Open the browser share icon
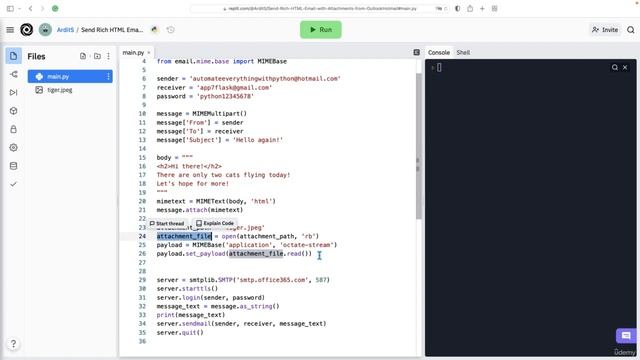Image resolution: width=640 pixels, height=360 pixels. (x=470, y=8)
